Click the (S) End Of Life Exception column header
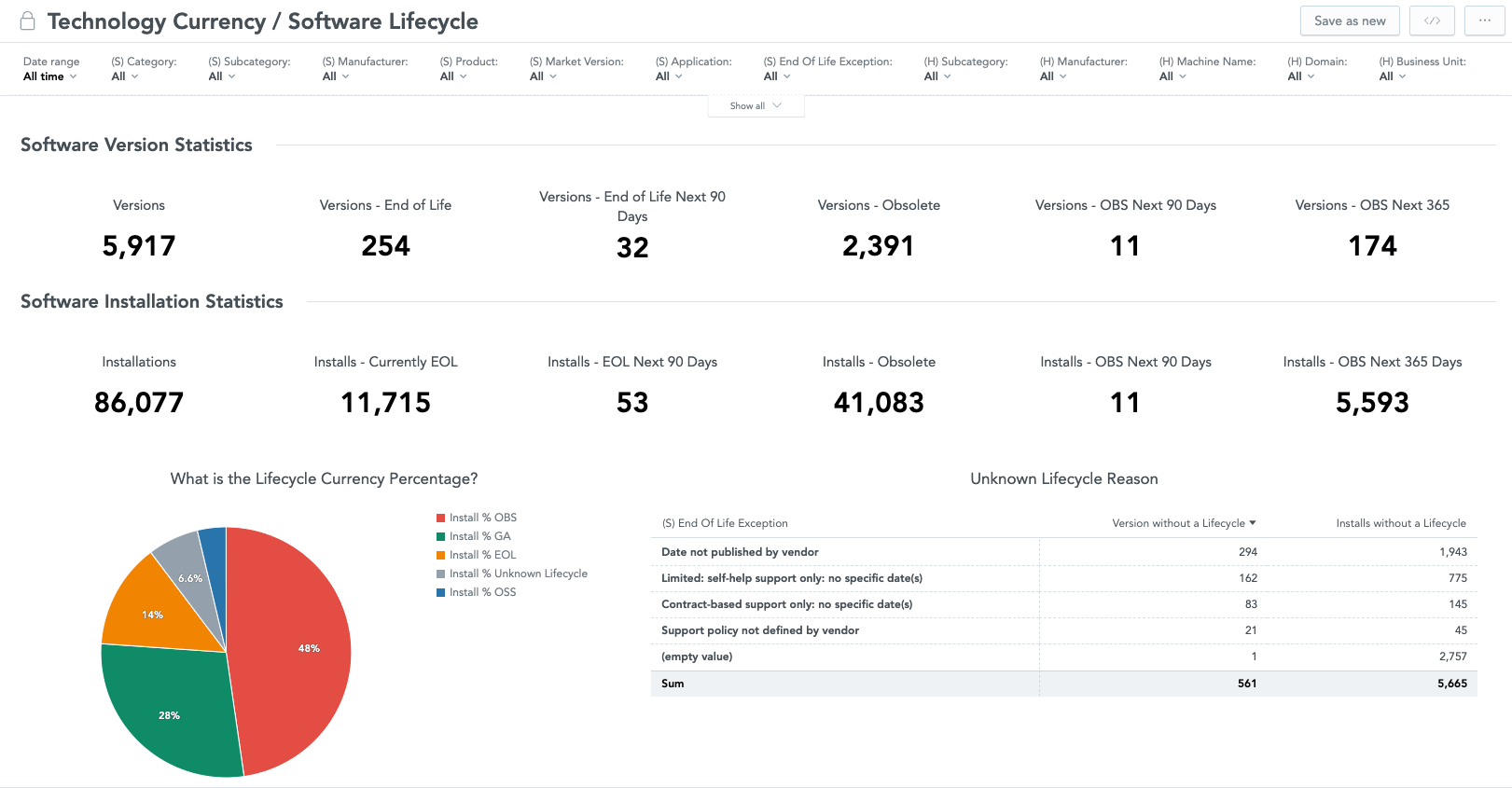Image resolution: width=1512 pixels, height=788 pixels. point(725,523)
